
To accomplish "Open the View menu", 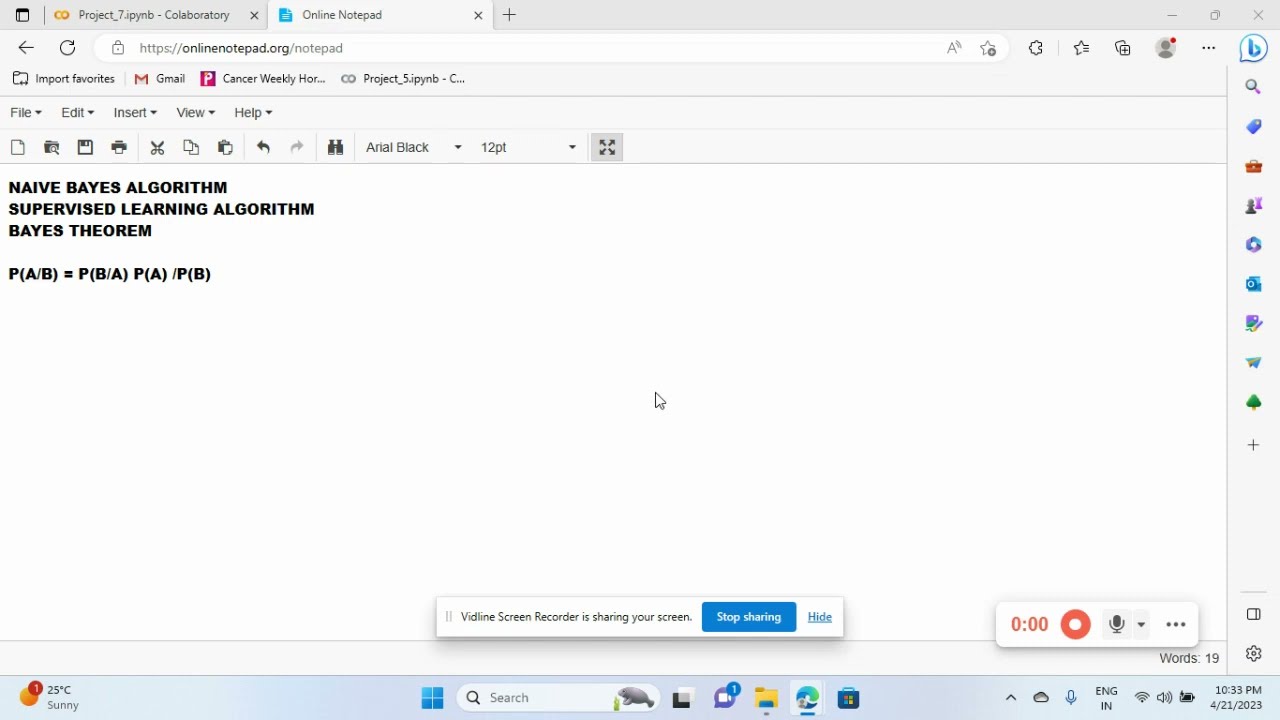I will coord(195,113).
